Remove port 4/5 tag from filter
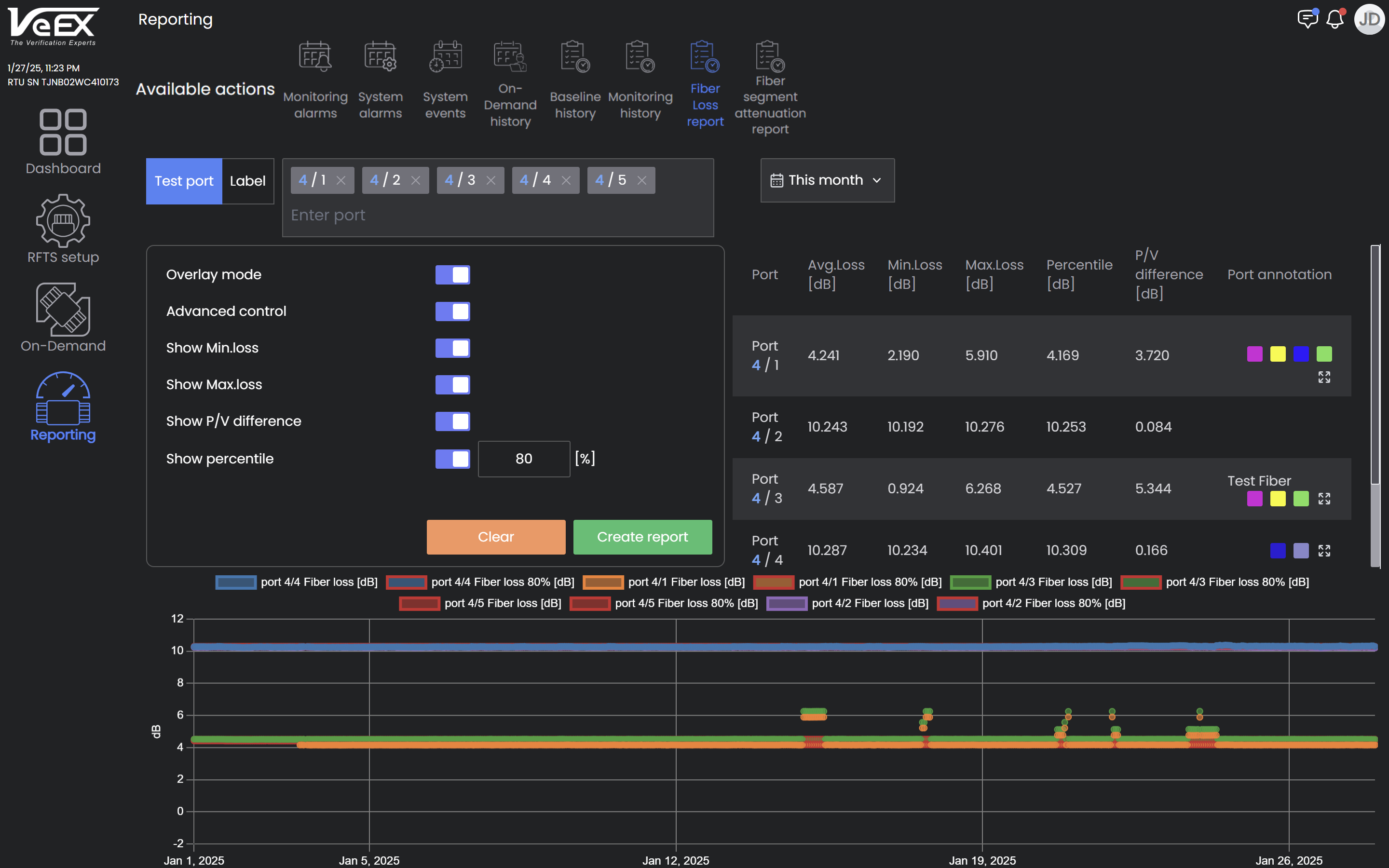The width and height of the screenshot is (1389, 868). coord(642,181)
